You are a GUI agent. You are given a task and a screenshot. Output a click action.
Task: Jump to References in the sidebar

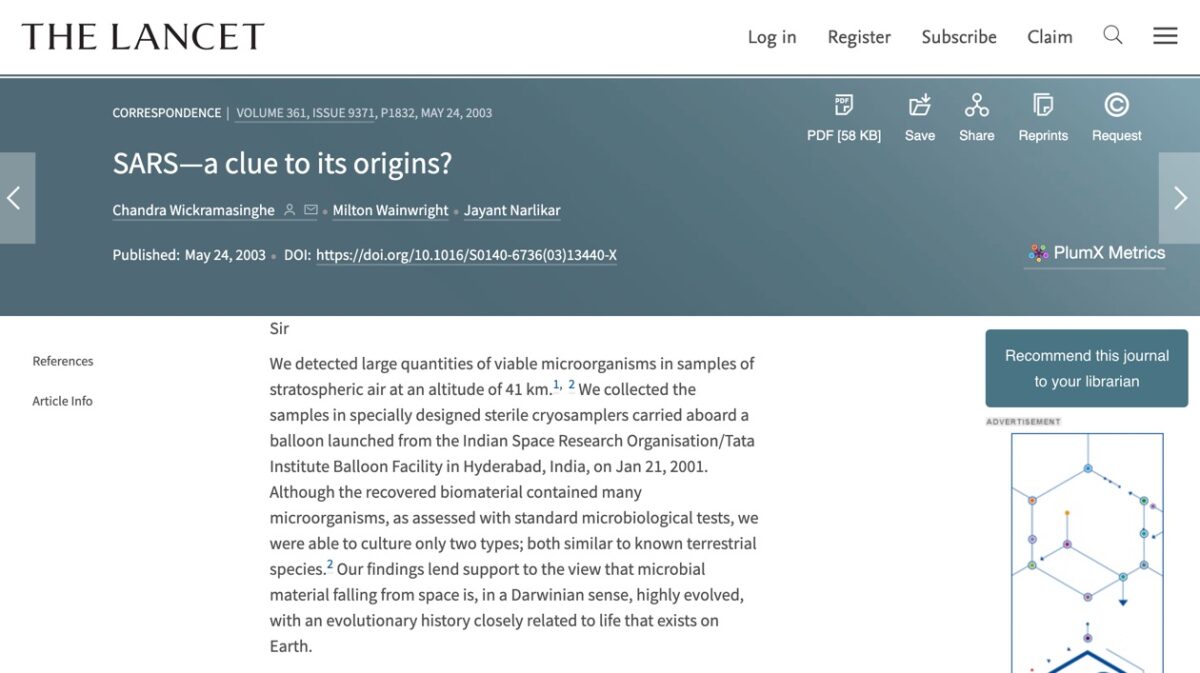coord(63,361)
